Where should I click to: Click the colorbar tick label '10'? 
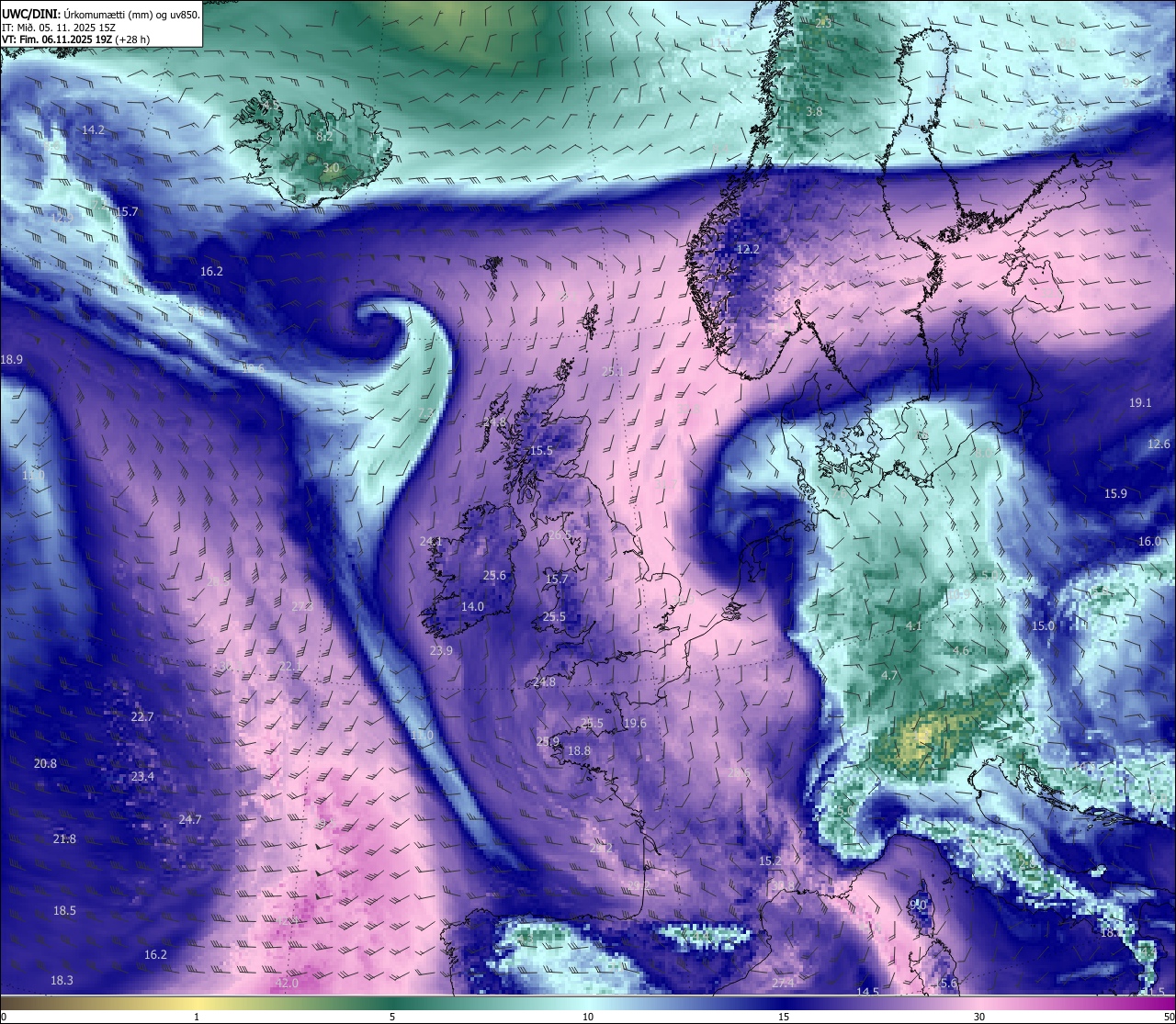tap(588, 1017)
